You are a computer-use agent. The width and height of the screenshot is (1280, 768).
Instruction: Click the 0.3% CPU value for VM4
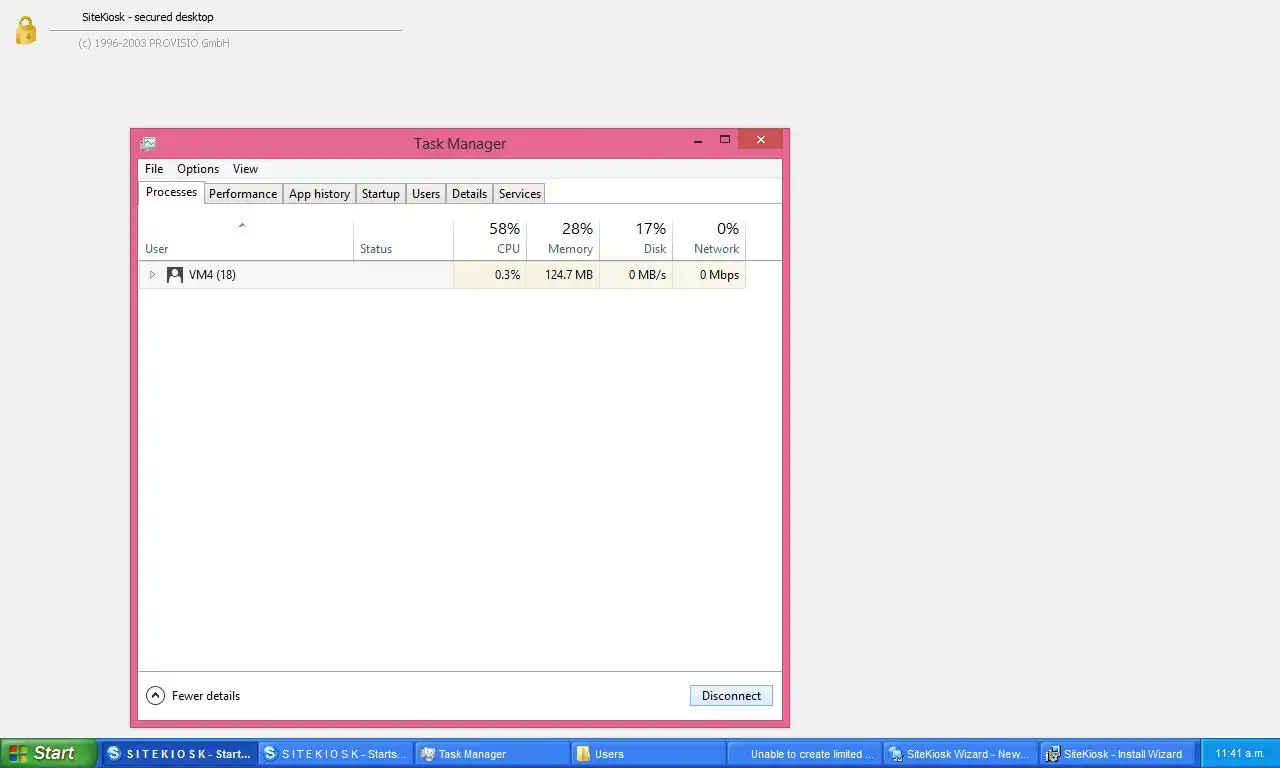click(x=507, y=275)
